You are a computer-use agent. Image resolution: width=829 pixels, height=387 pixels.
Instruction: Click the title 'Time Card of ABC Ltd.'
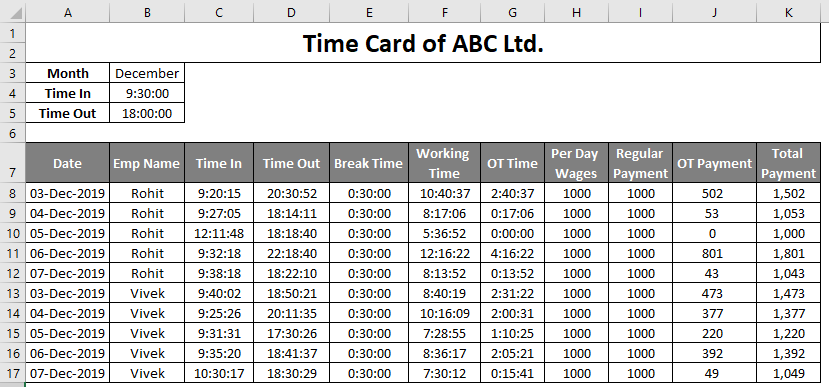click(423, 43)
